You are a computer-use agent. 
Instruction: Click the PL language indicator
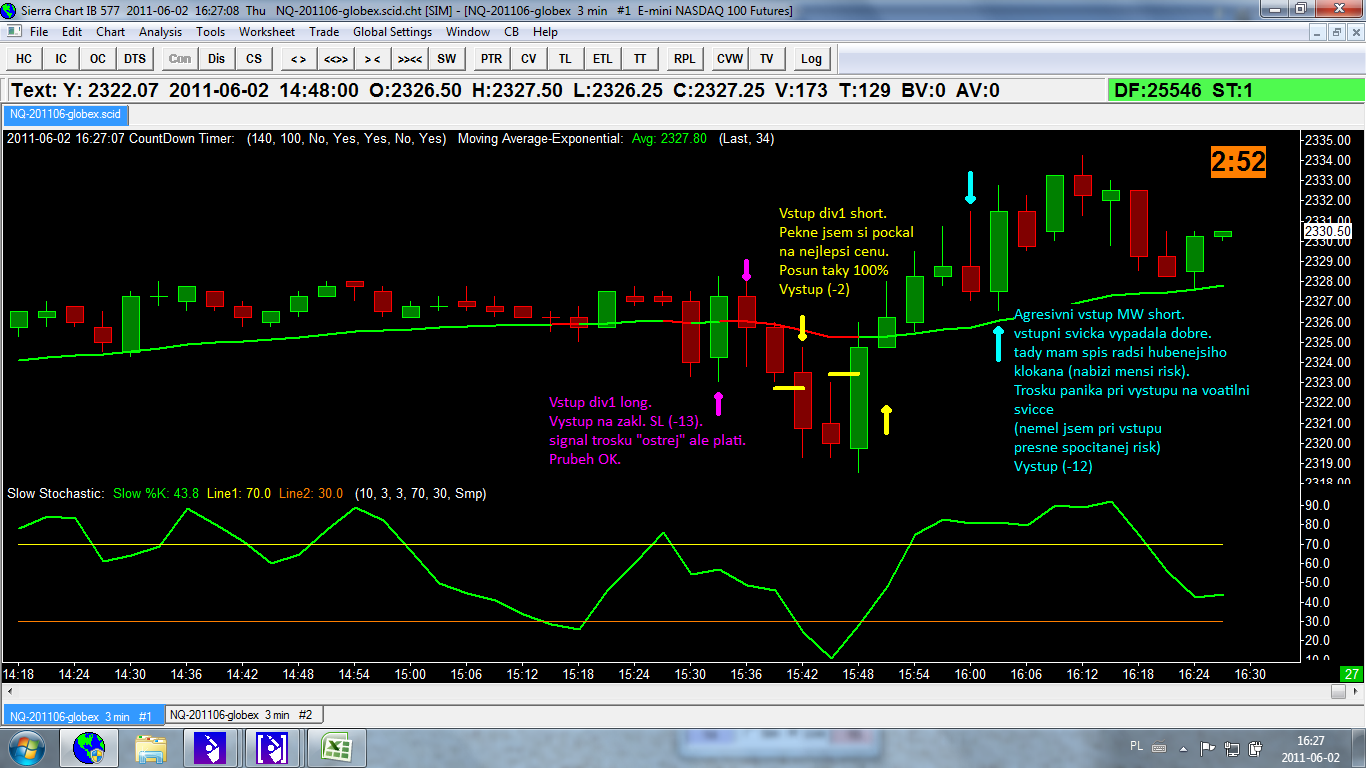coord(1136,746)
